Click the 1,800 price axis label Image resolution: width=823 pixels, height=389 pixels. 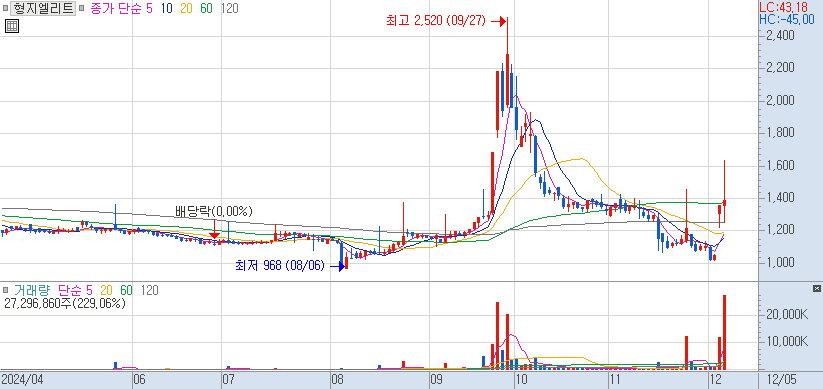779,133
